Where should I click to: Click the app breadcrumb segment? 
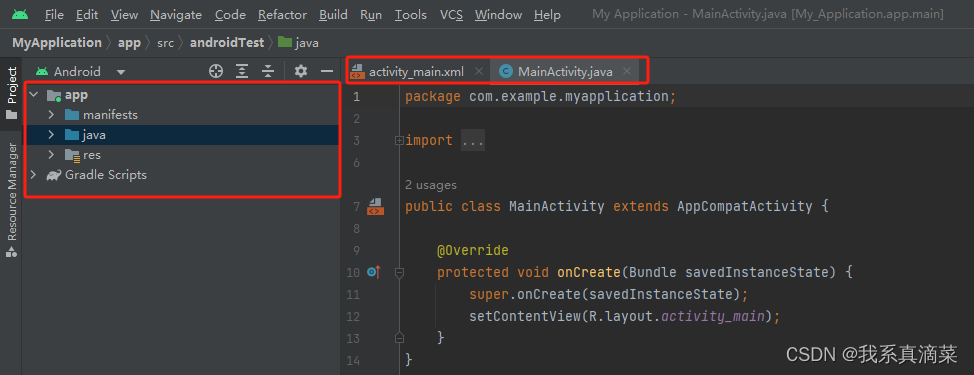129,43
